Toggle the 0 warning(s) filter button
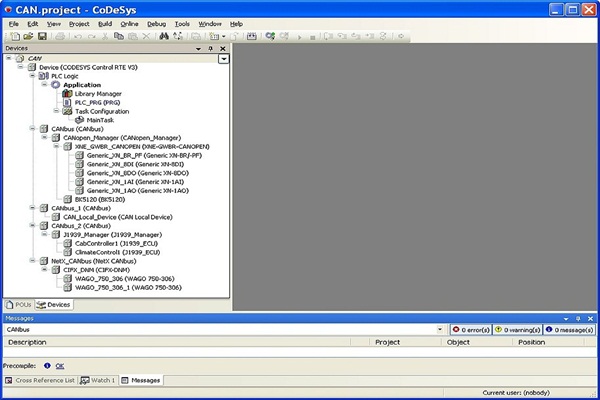This screenshot has width=600, height=400. point(516,329)
